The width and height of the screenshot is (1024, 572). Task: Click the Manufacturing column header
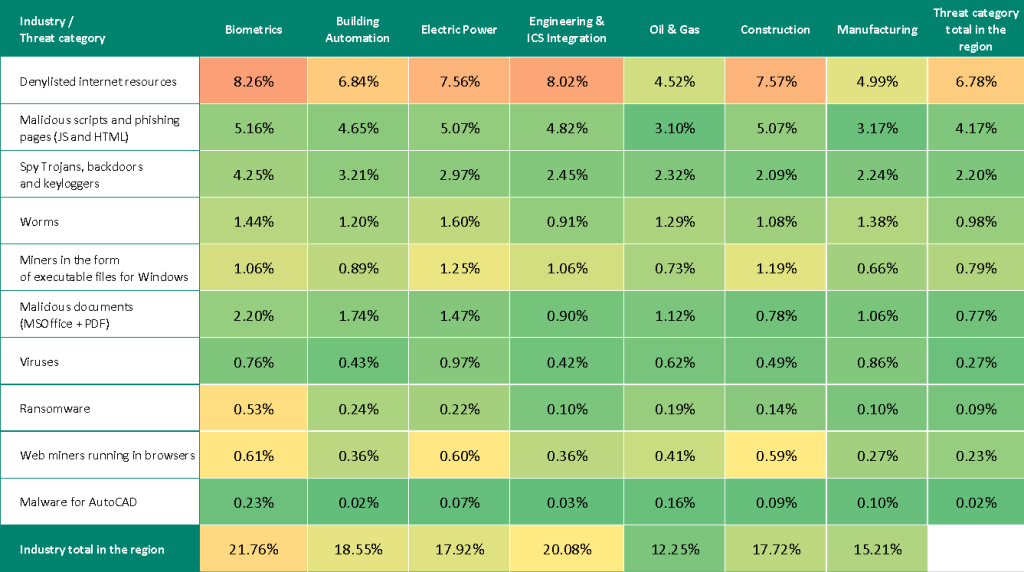pos(877,30)
